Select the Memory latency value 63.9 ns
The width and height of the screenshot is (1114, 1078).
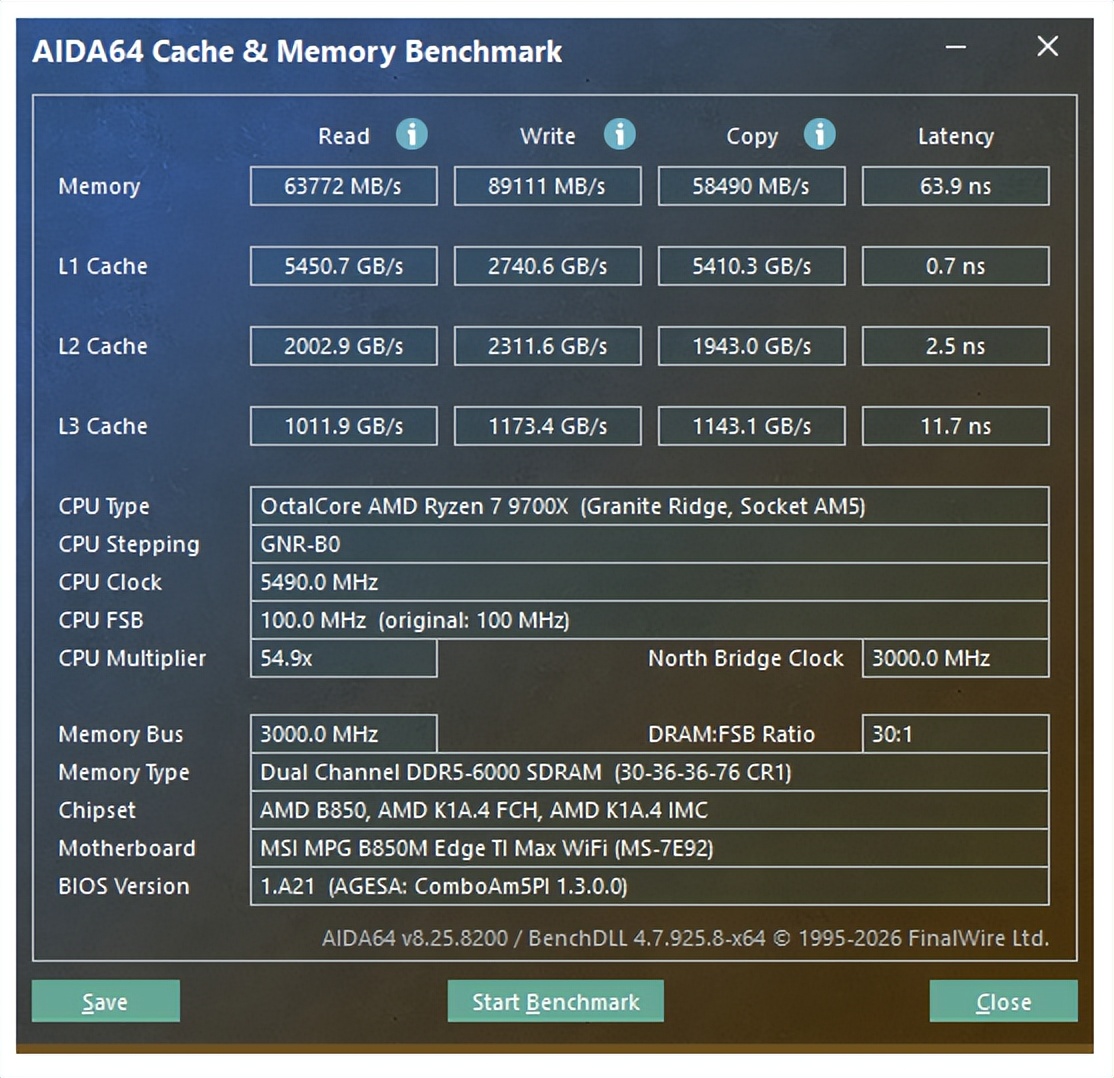(x=956, y=186)
